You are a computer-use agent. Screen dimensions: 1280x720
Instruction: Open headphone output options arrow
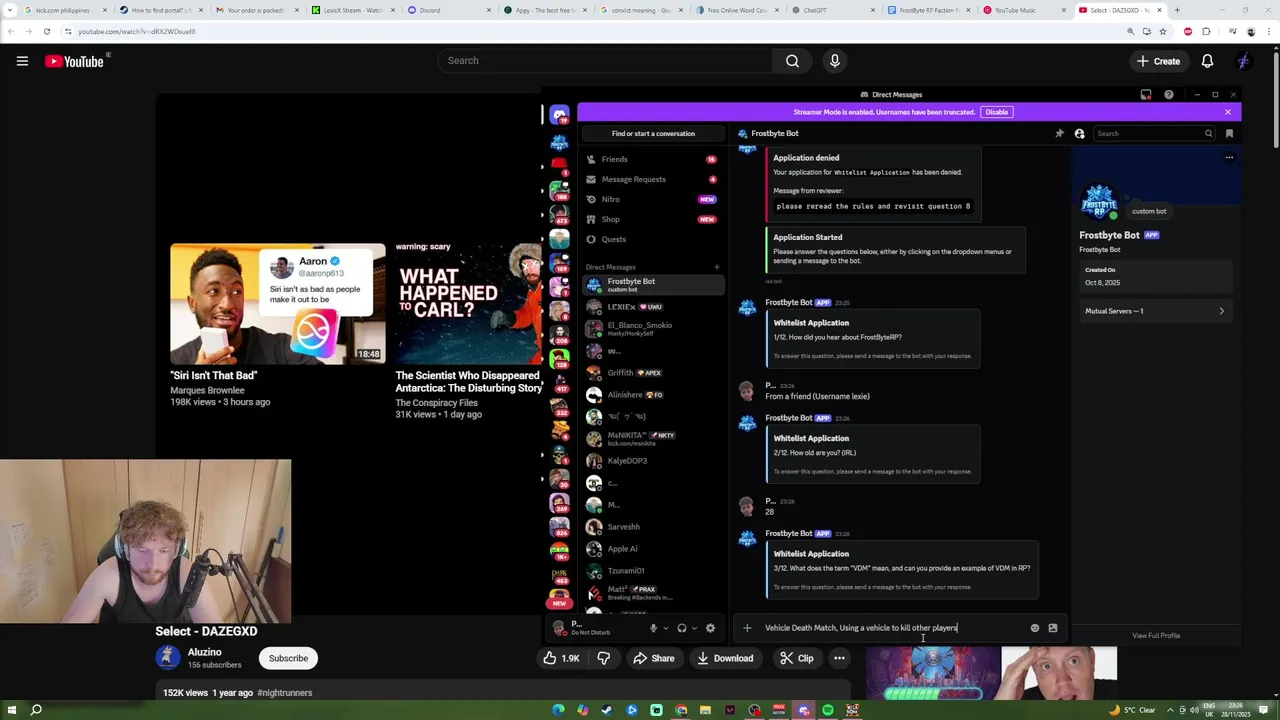(695, 628)
